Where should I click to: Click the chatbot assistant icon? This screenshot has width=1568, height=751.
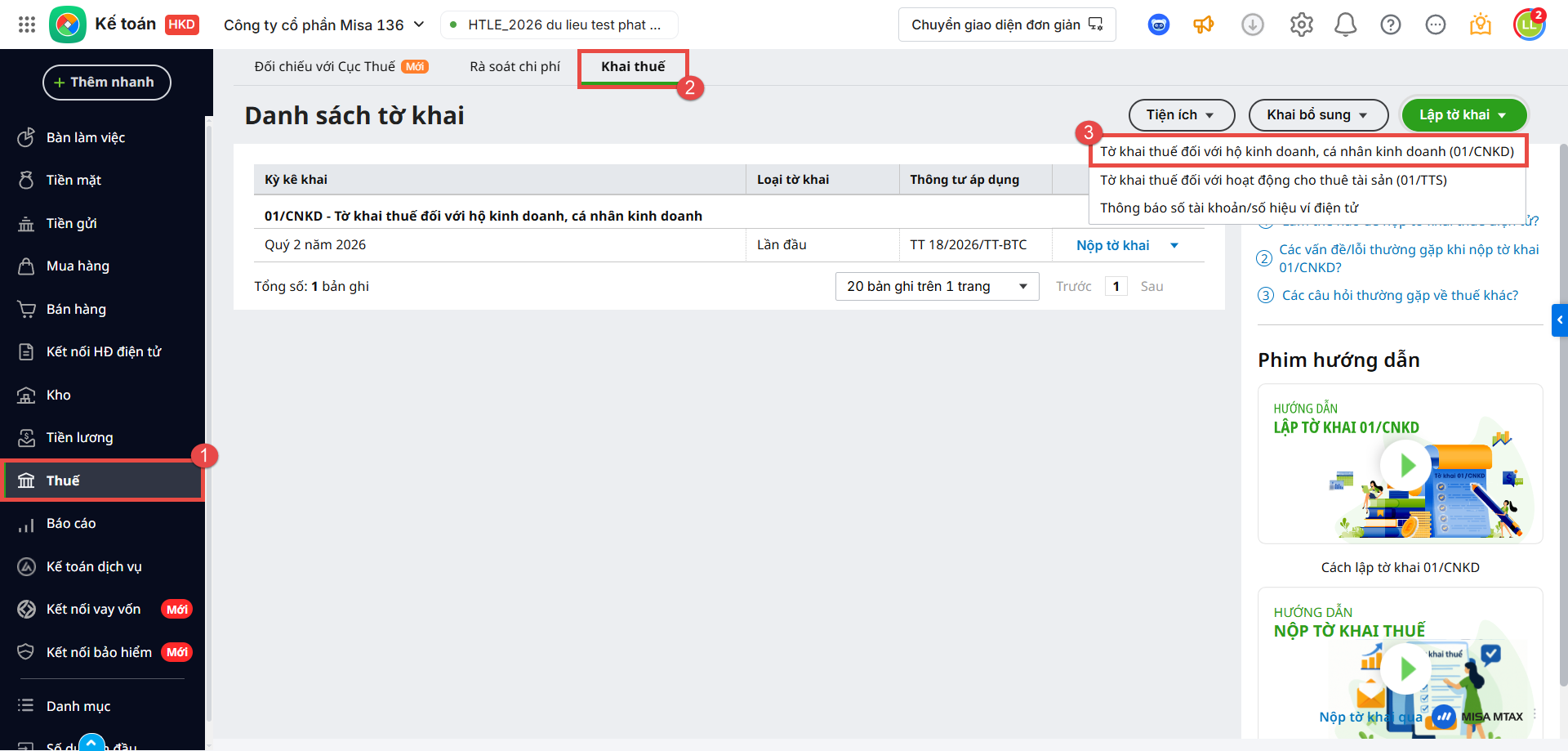1158,25
